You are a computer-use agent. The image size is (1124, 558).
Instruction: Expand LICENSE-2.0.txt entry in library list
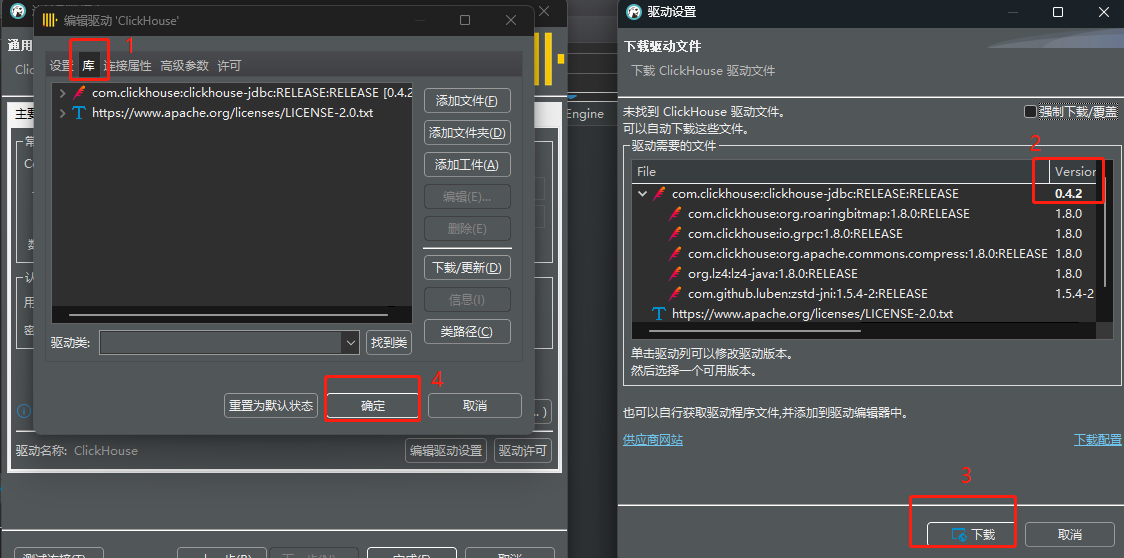tap(62, 113)
